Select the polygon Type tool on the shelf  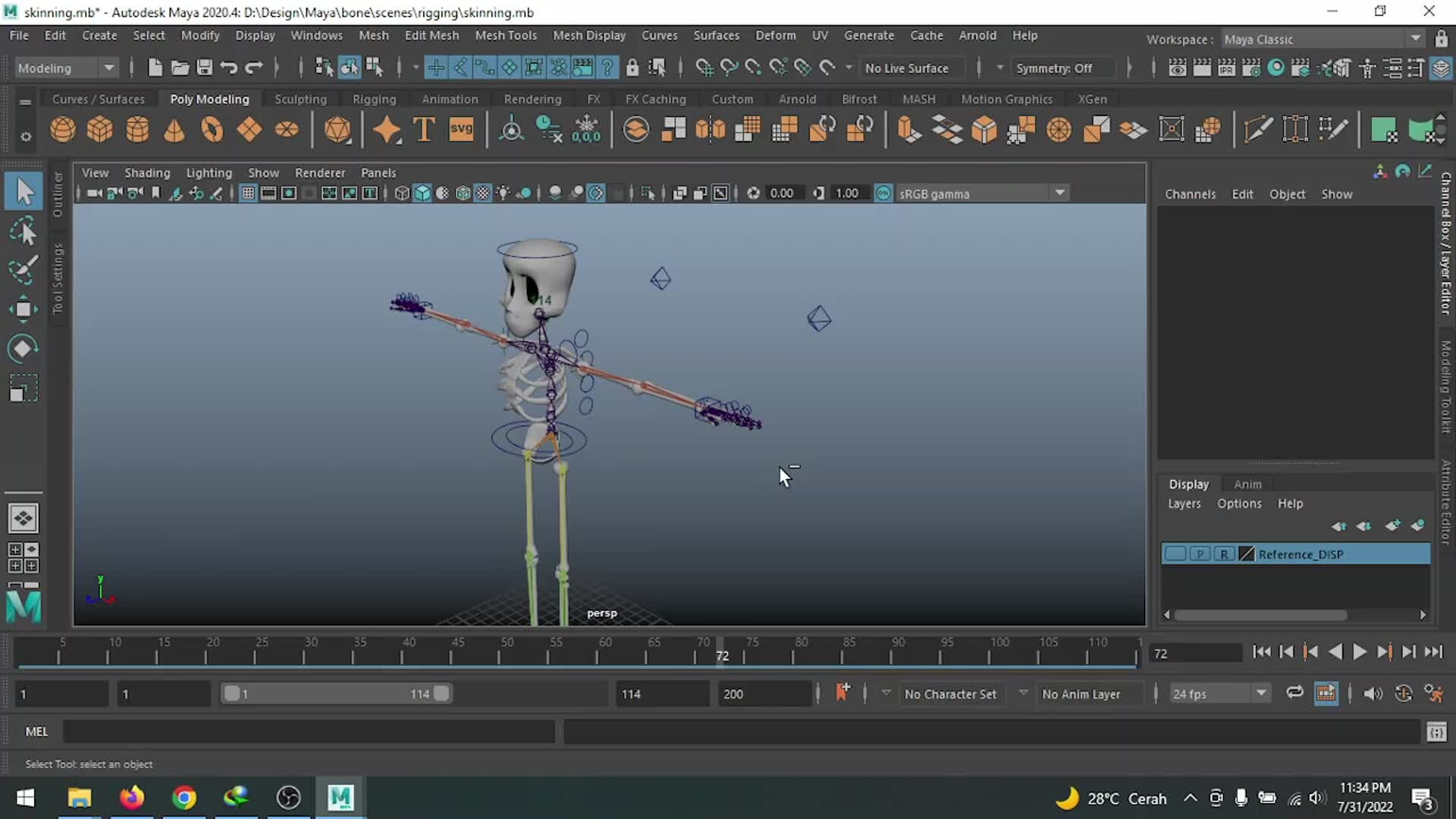423,129
